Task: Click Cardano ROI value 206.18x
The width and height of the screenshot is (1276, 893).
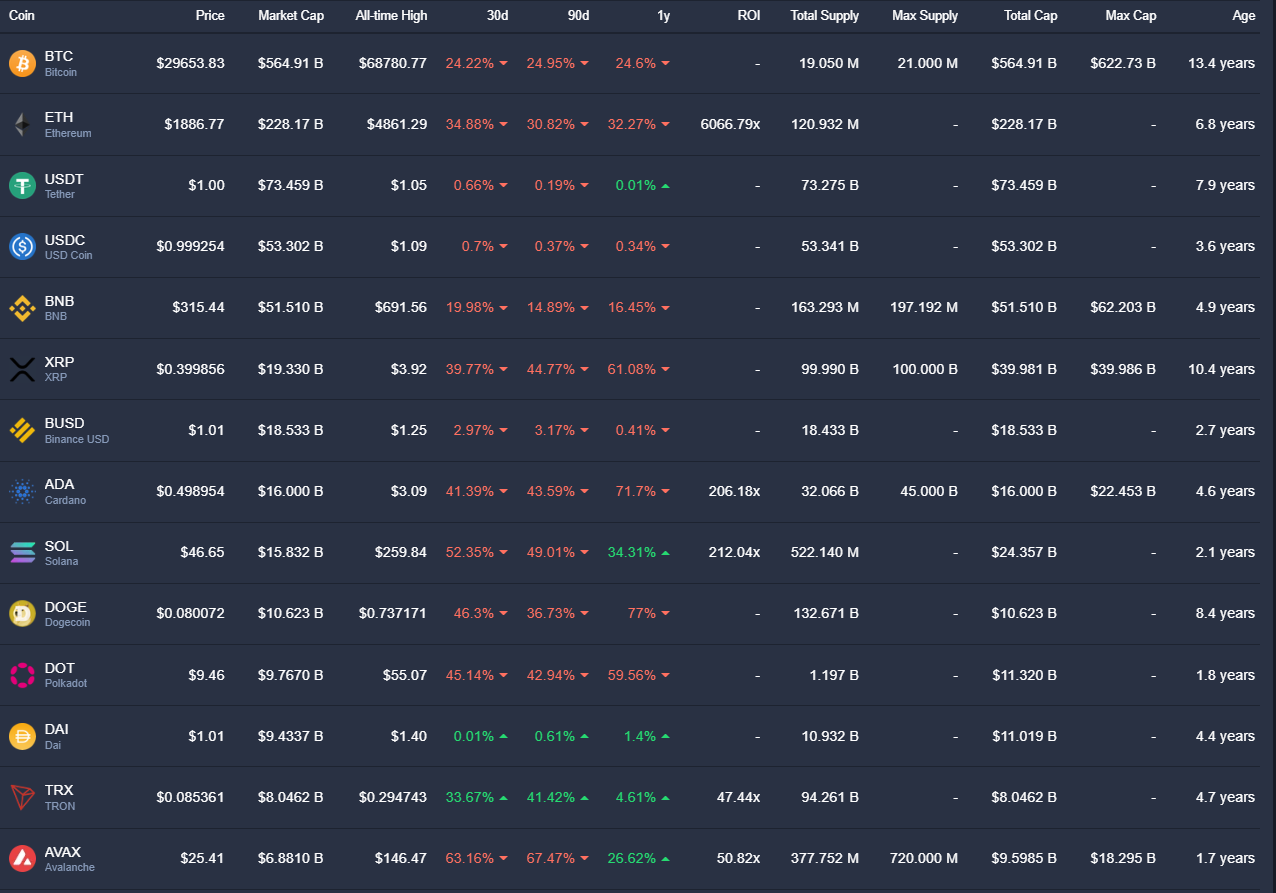Action: click(x=735, y=491)
